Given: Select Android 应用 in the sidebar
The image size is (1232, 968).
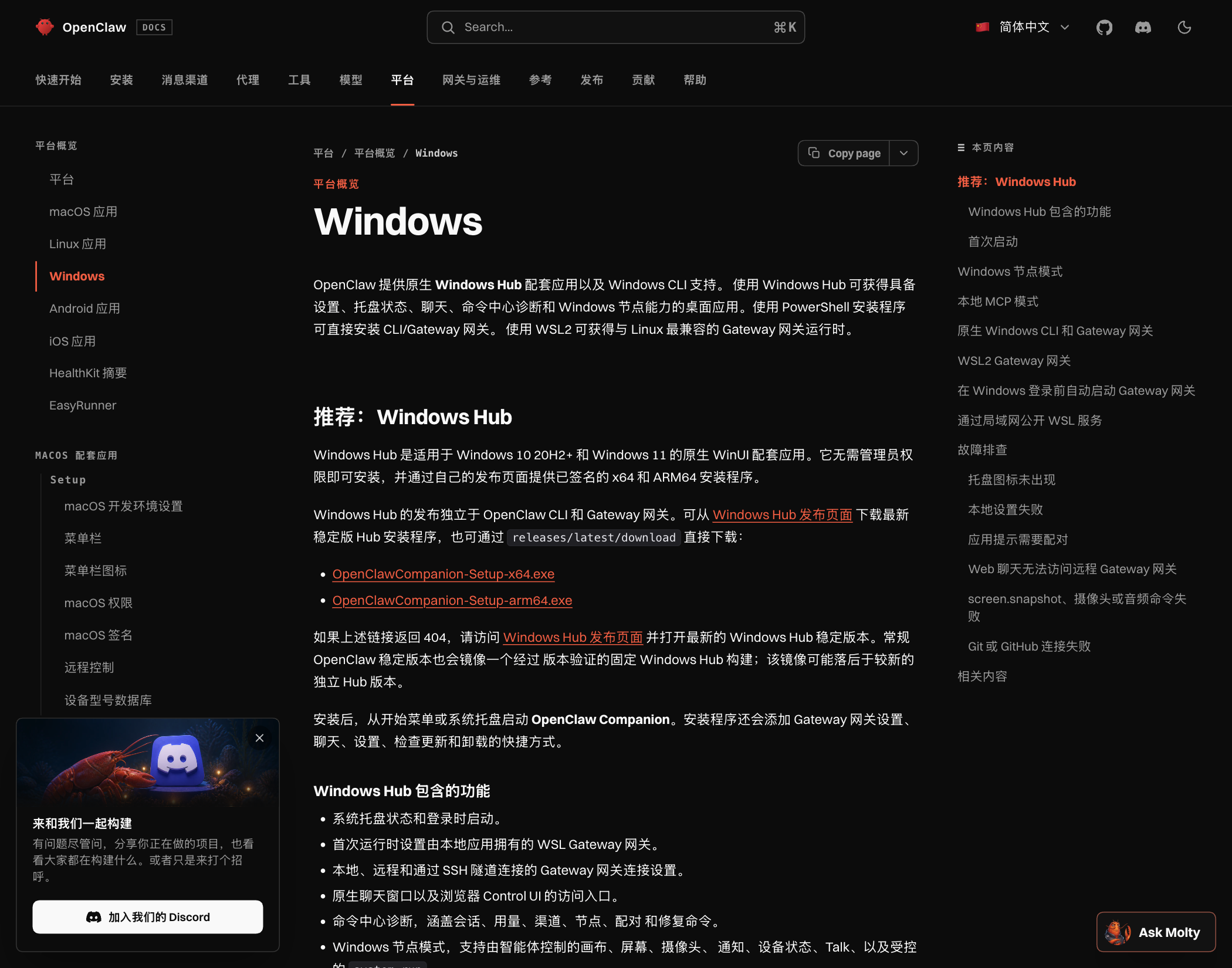Looking at the screenshot, I should tap(84, 309).
